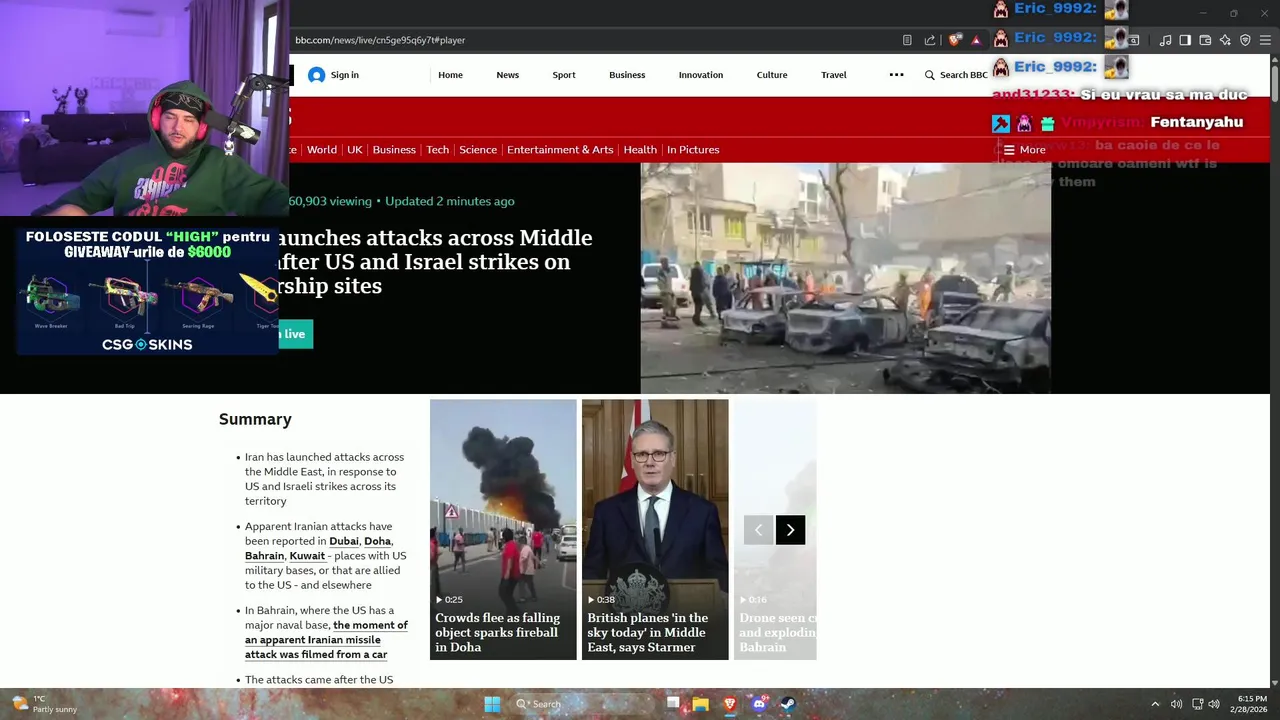Open the News tab in BBC navigation
Screen dimensions: 1280x720
click(x=508, y=75)
